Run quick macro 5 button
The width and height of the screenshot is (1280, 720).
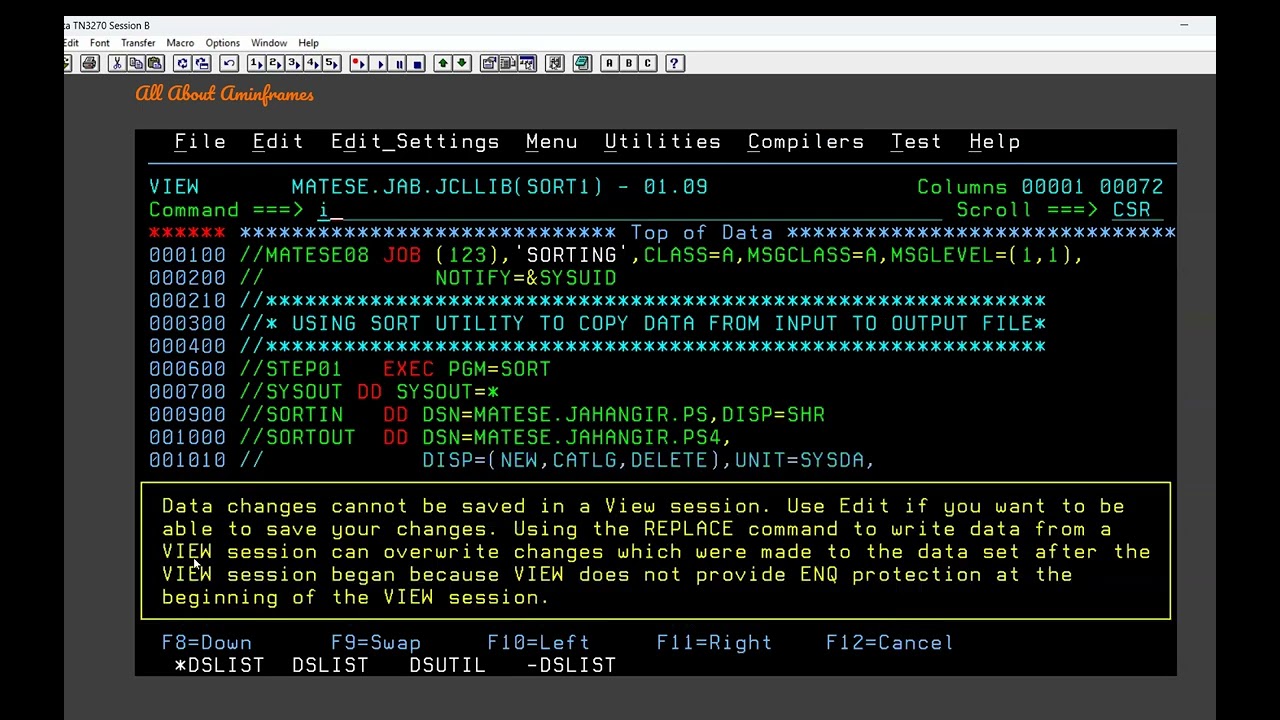click(x=332, y=63)
